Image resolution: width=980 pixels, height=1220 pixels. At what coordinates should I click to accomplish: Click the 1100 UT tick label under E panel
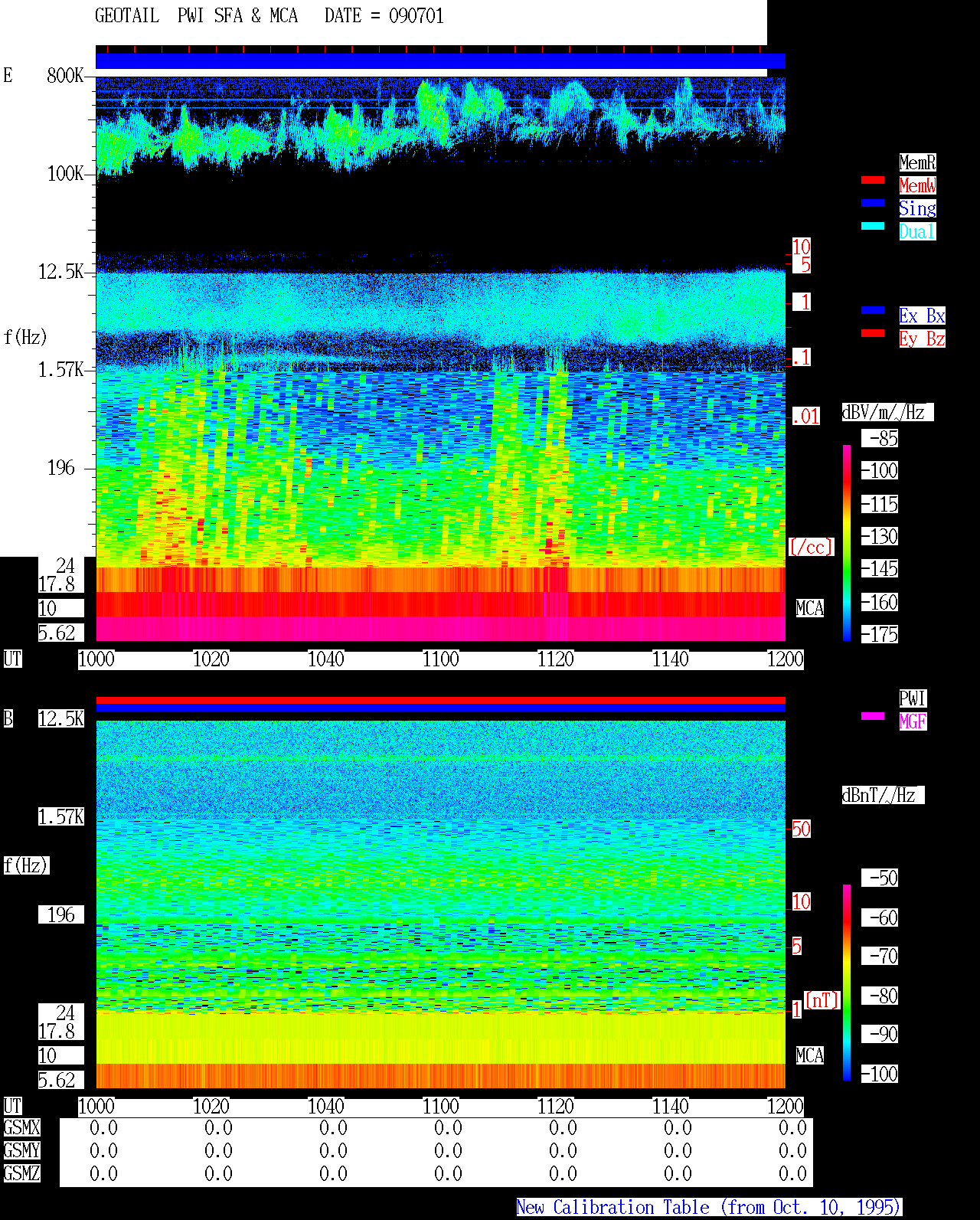[440, 659]
